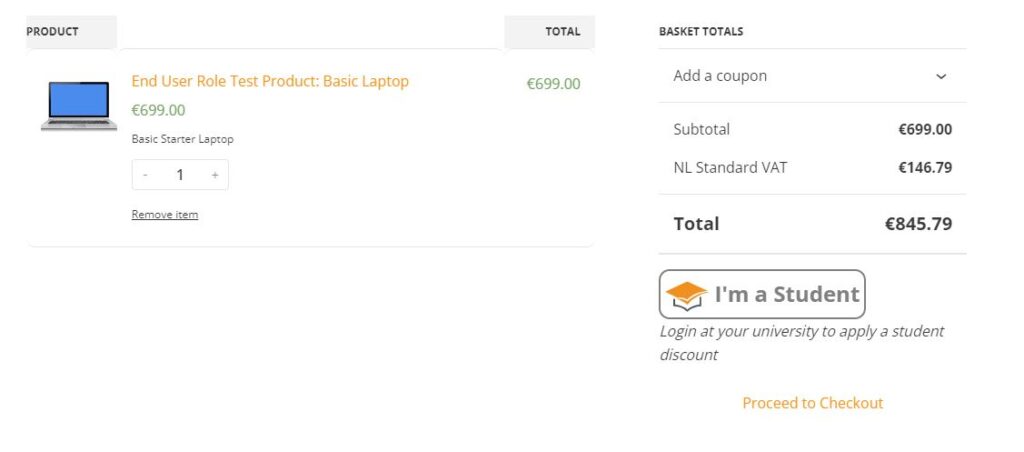
Task: Click the TOTAL column header
Action: [562, 31]
